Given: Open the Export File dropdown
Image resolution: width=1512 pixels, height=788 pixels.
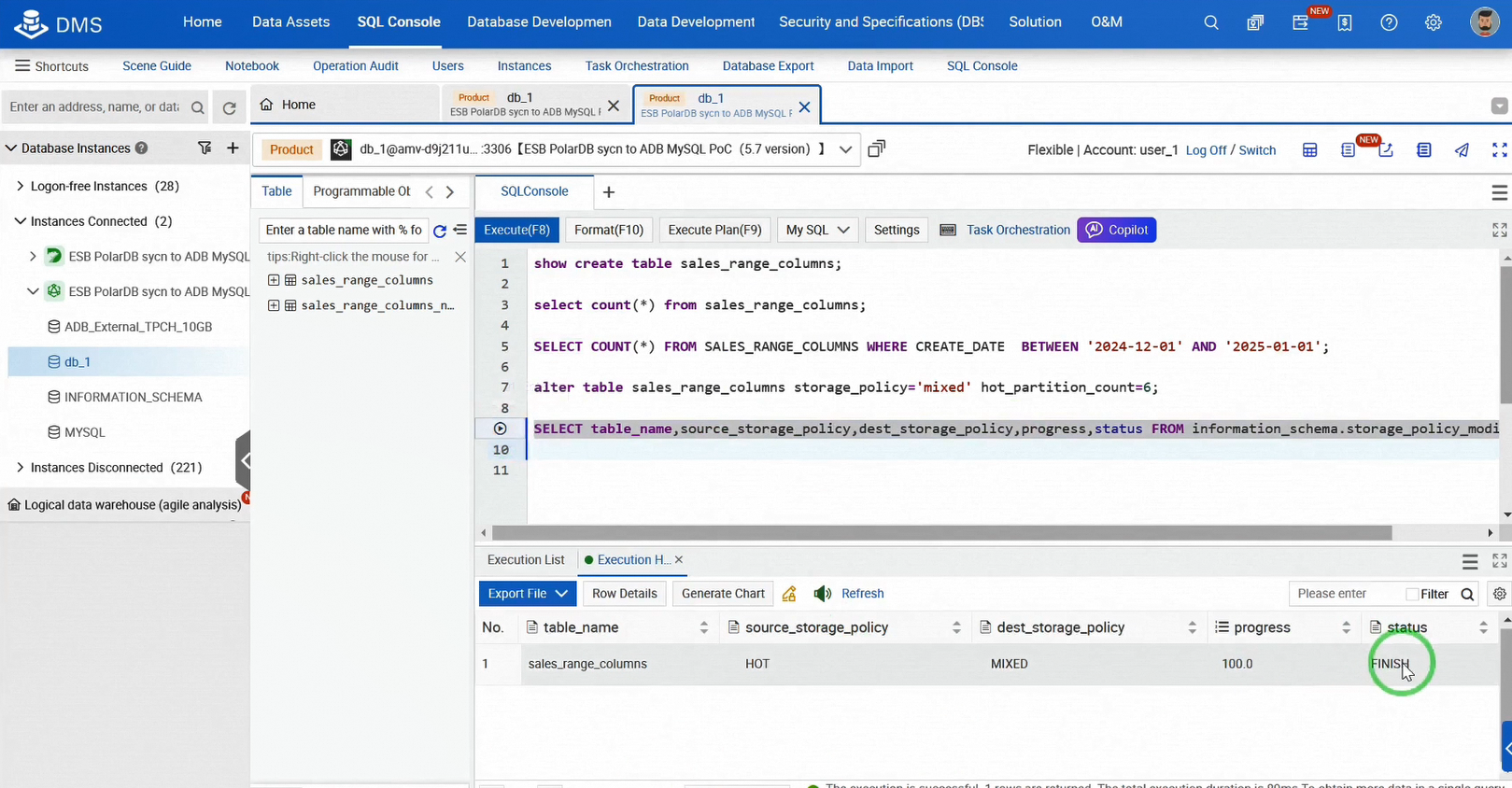Looking at the screenshot, I should point(527,594).
